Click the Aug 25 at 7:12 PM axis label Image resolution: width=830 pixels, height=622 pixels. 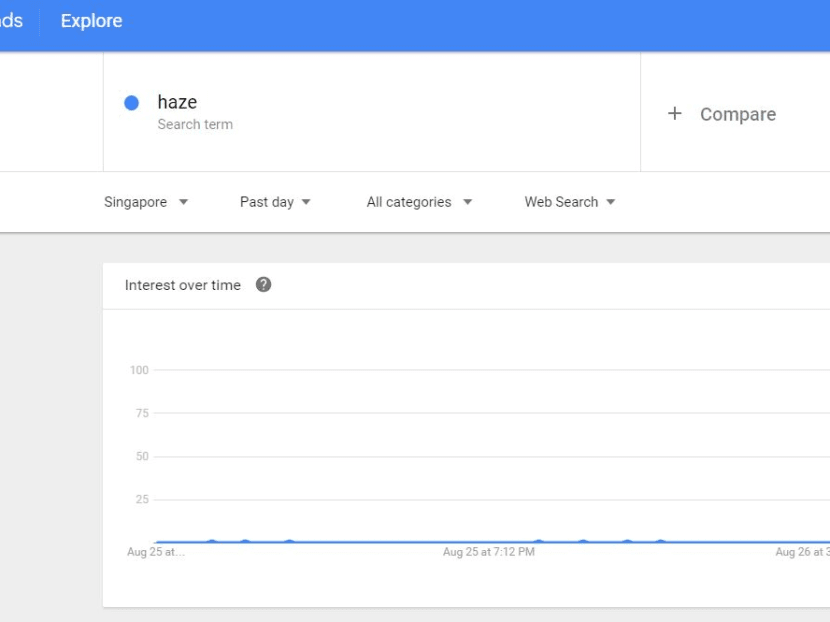point(488,552)
